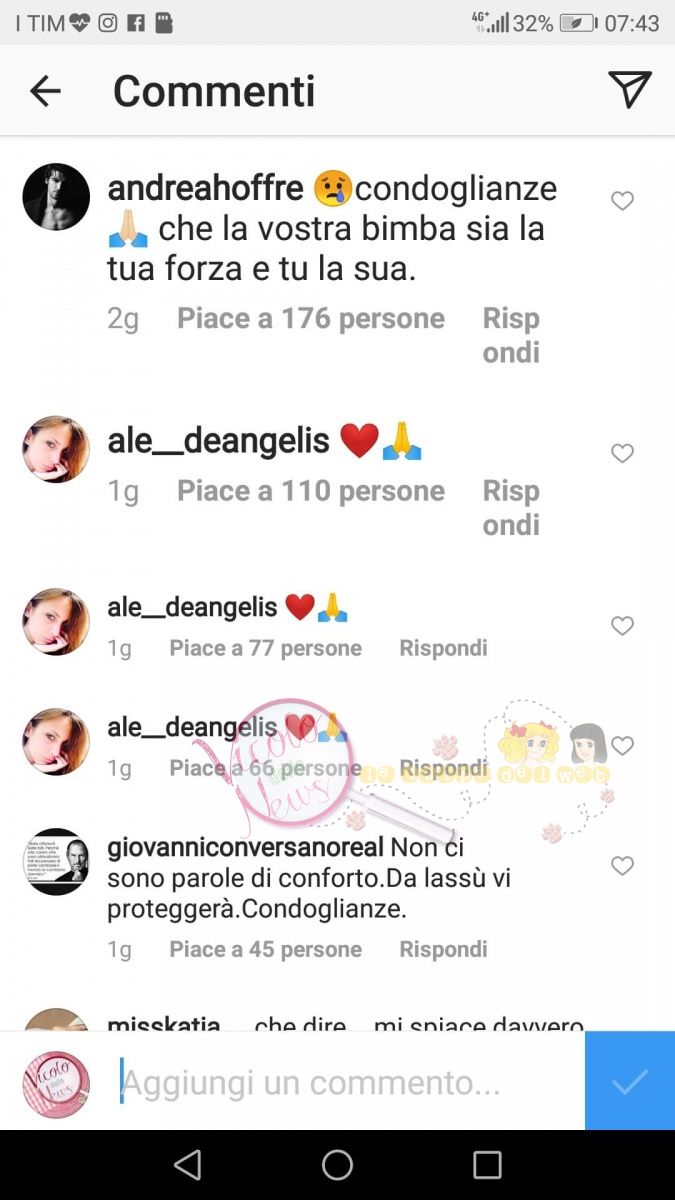The width and height of the screenshot is (675, 1200).
Task: Reply to giovanniconversanoreal's comment
Action: pyautogui.click(x=443, y=949)
